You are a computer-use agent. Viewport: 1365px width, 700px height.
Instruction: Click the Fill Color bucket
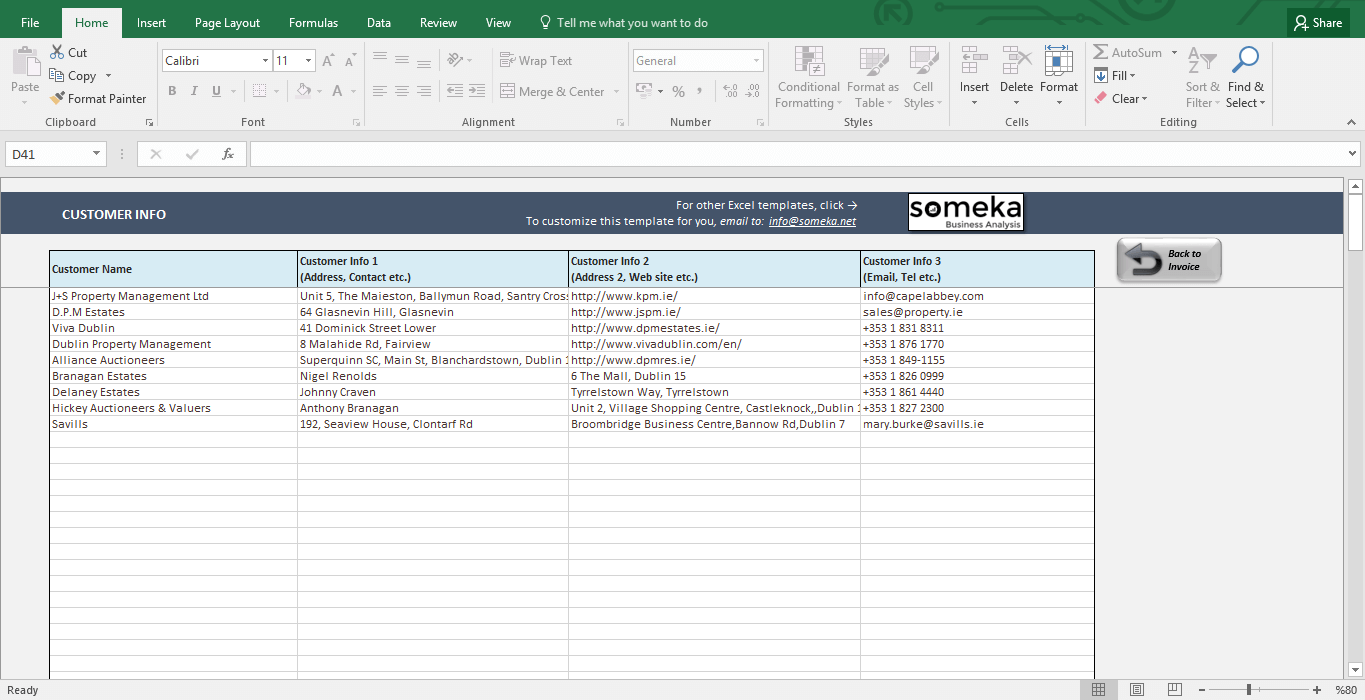click(303, 91)
